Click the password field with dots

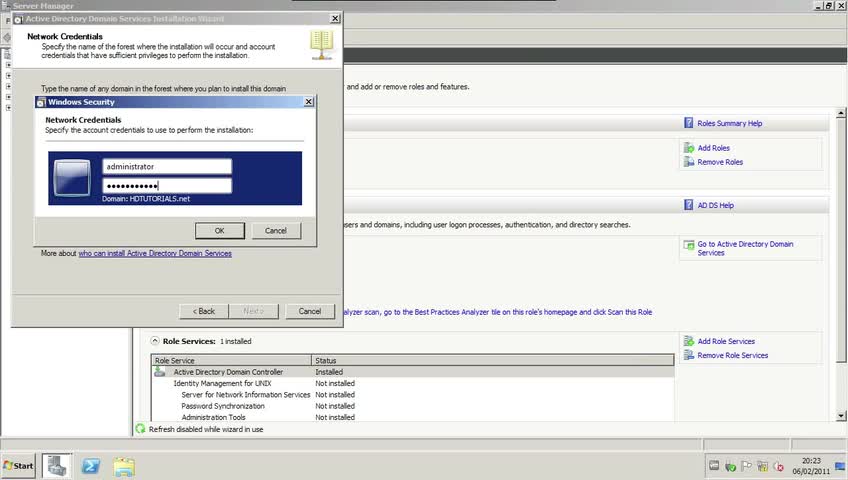coord(167,186)
